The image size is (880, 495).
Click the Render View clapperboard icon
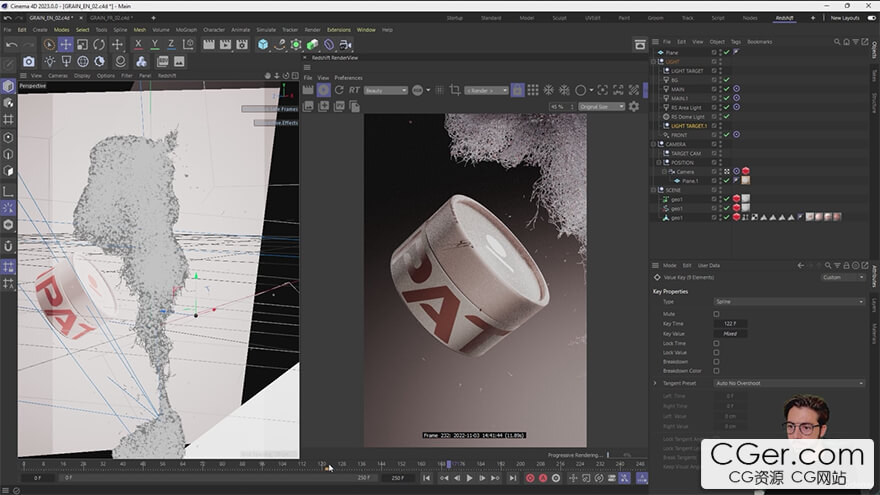209,44
